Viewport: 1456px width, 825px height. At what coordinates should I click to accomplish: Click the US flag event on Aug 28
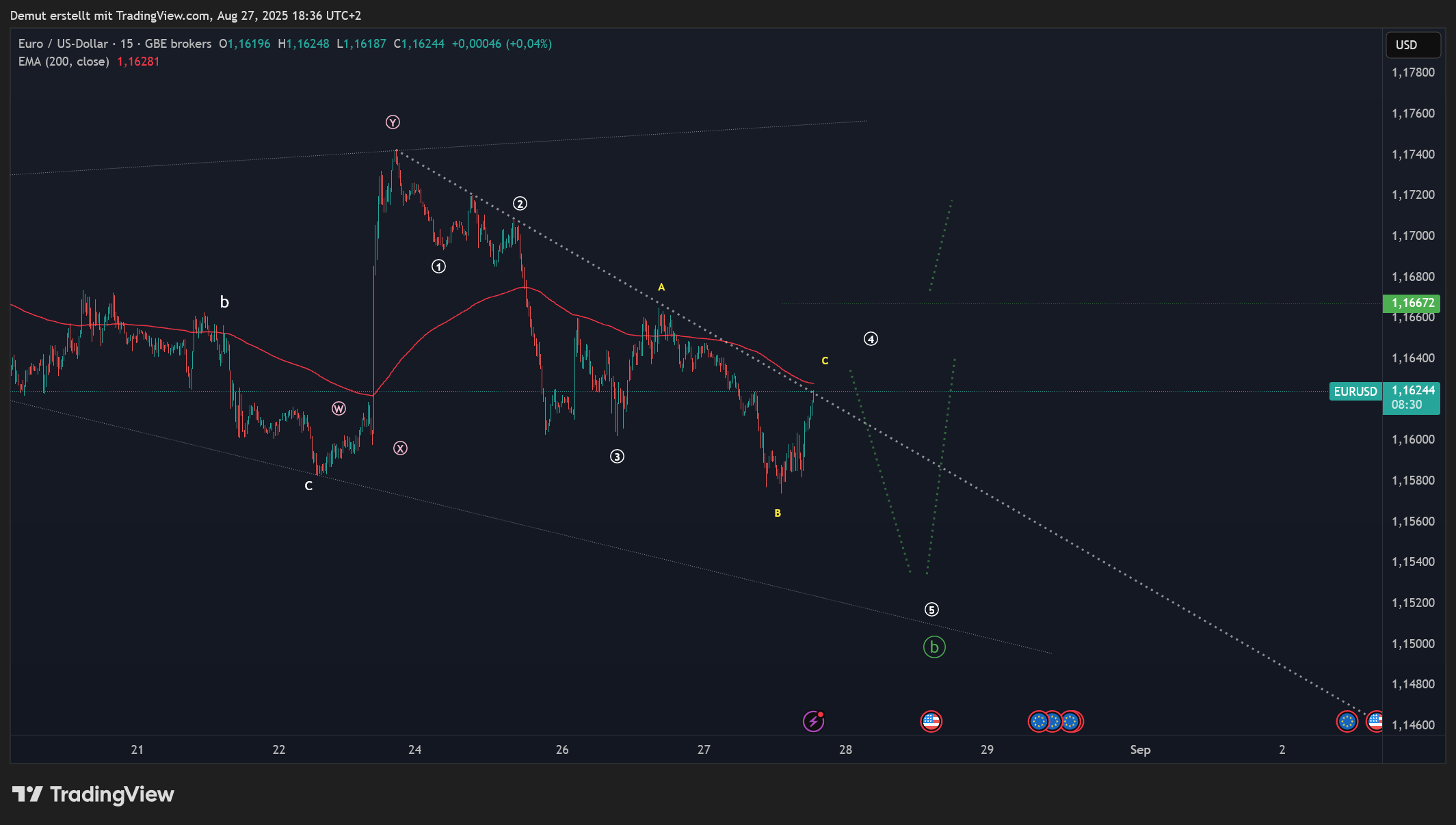click(x=931, y=721)
